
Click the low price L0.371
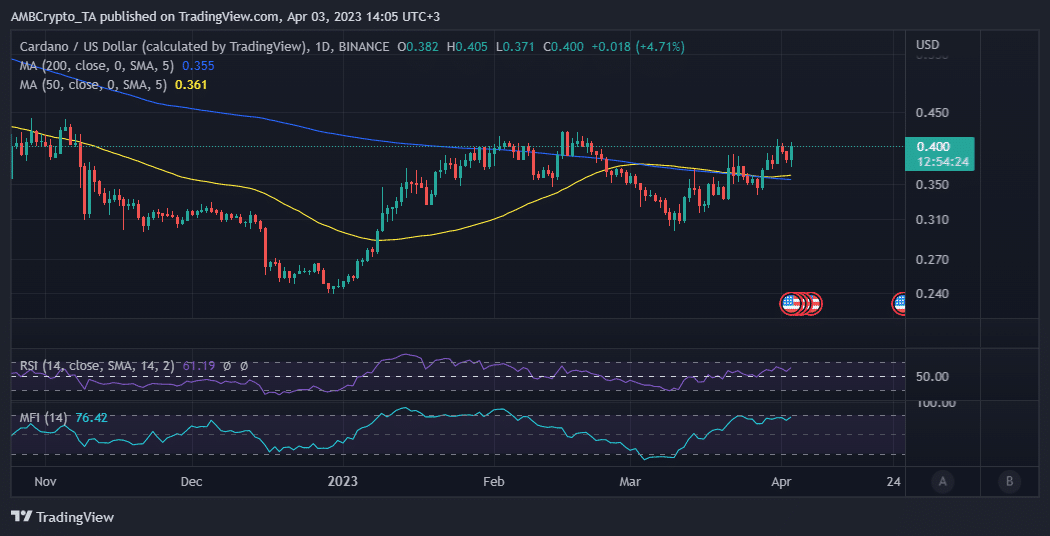(516, 47)
